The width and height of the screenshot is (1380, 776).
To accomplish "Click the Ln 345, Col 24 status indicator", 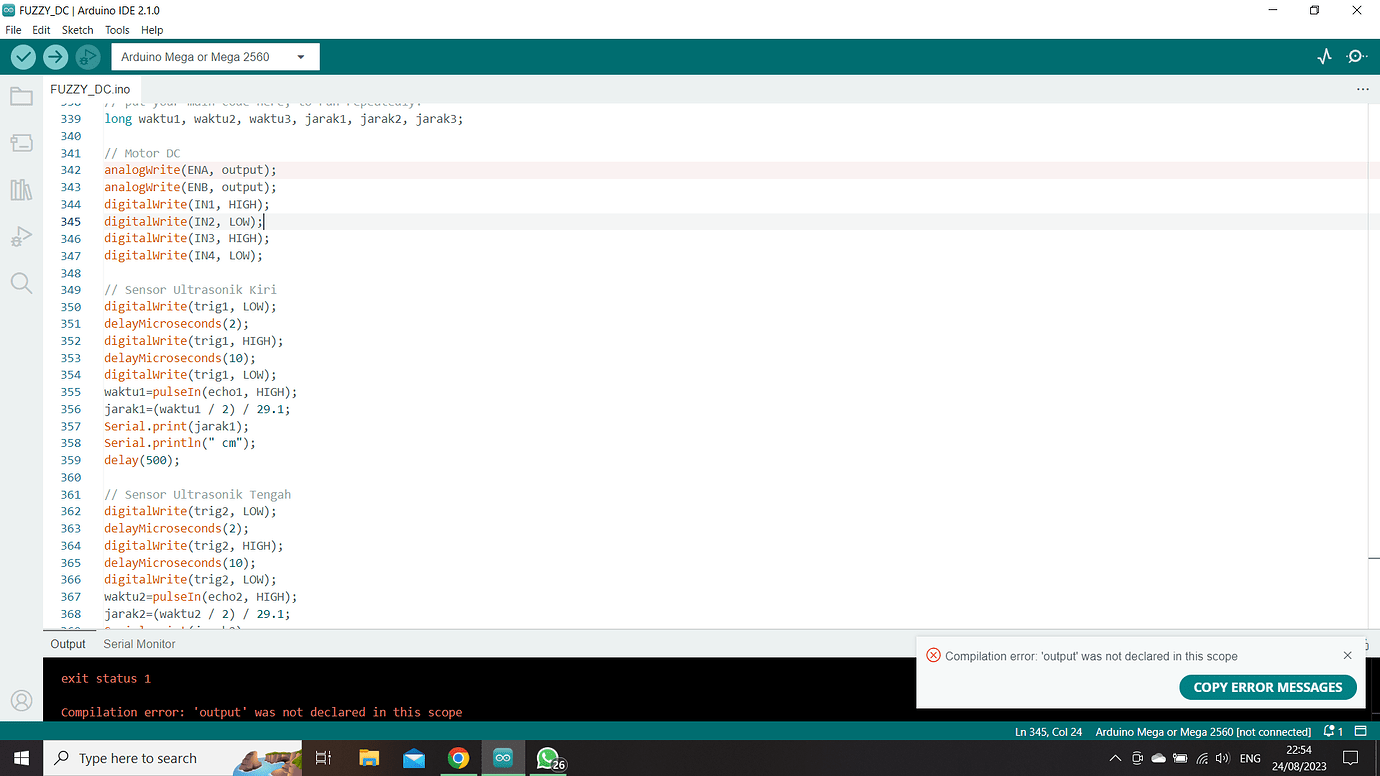I will [x=1048, y=731].
